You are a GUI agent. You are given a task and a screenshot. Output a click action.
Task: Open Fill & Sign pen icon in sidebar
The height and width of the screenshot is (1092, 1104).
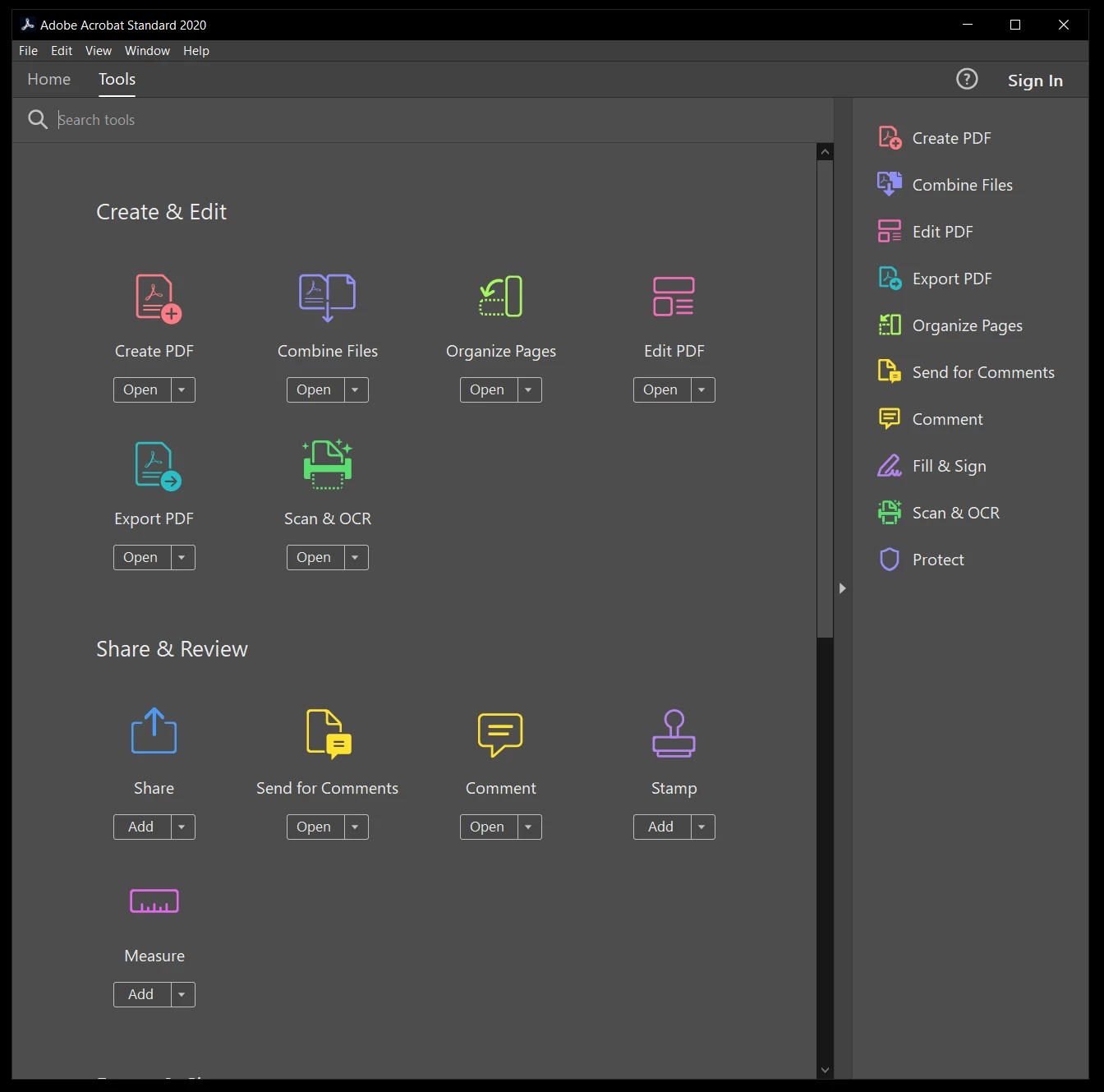click(890, 466)
